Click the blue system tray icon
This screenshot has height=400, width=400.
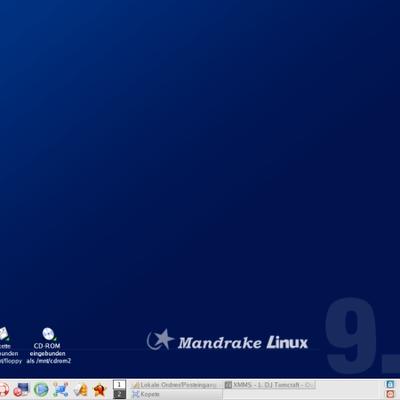(x=390, y=384)
